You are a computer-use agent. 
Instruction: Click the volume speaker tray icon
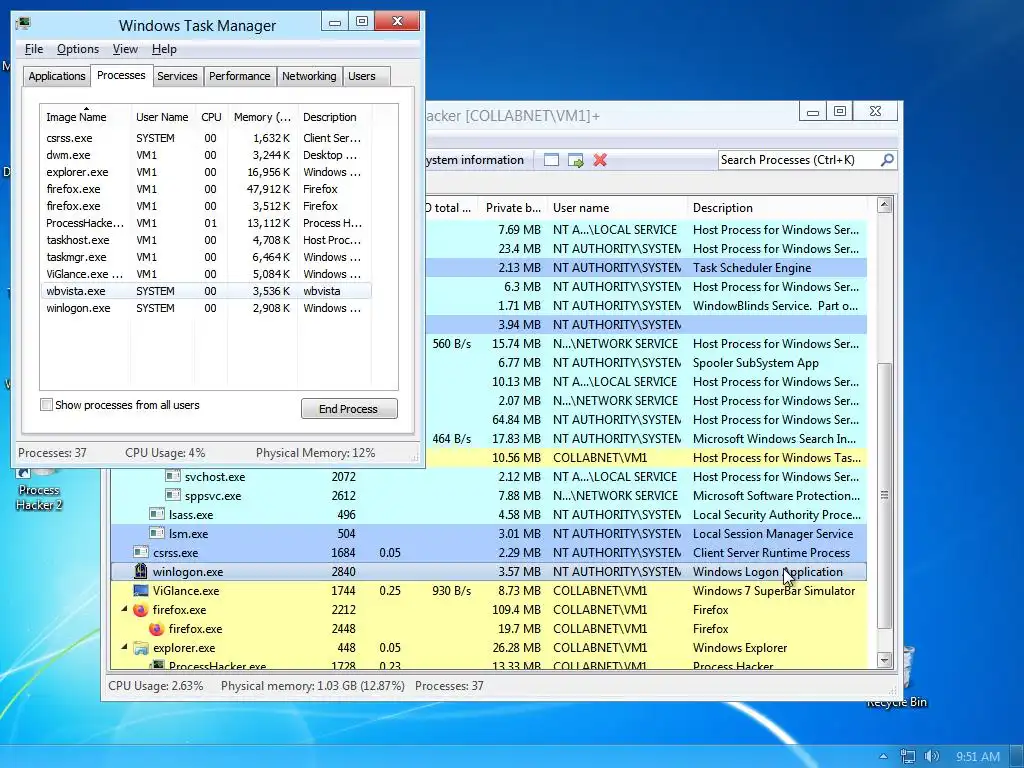(932, 756)
